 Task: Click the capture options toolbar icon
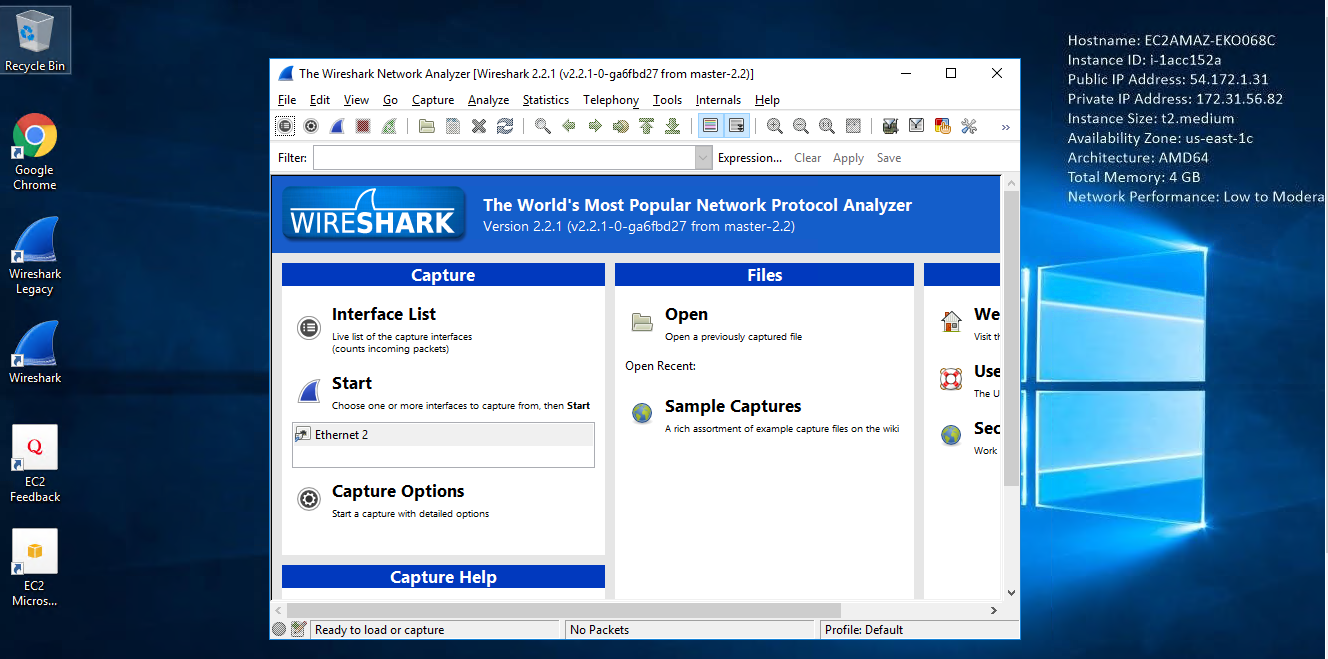pyautogui.click(x=311, y=126)
